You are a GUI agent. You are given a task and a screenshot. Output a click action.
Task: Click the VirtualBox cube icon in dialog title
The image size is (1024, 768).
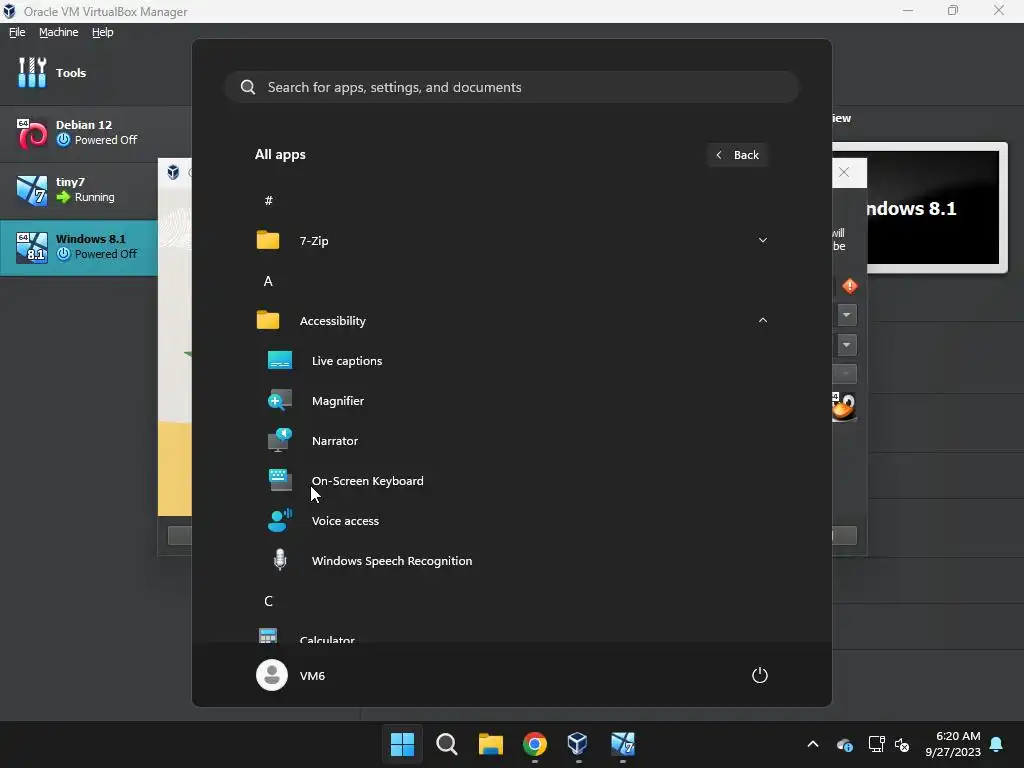[173, 172]
